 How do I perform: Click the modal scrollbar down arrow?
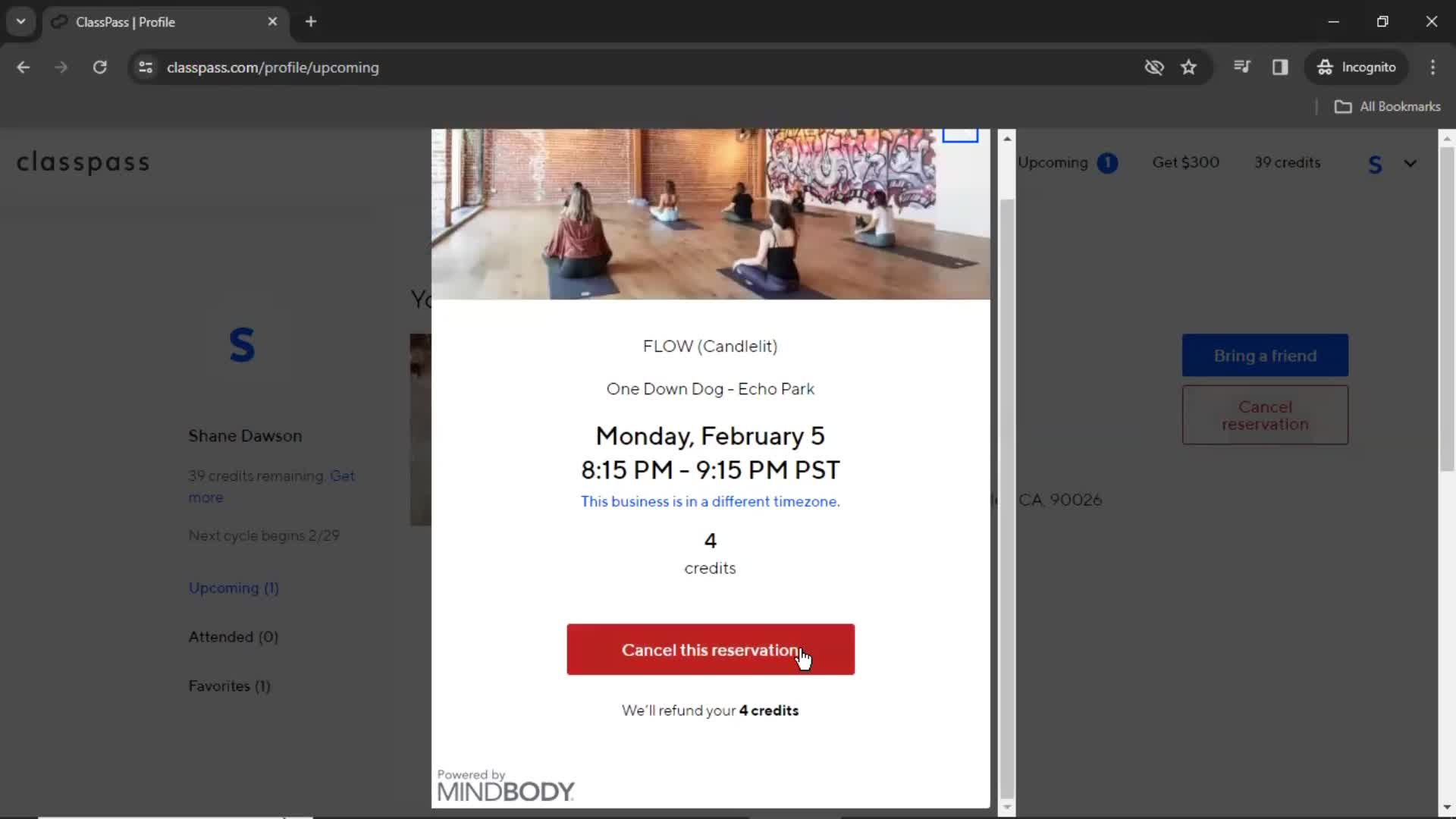coord(1007,808)
